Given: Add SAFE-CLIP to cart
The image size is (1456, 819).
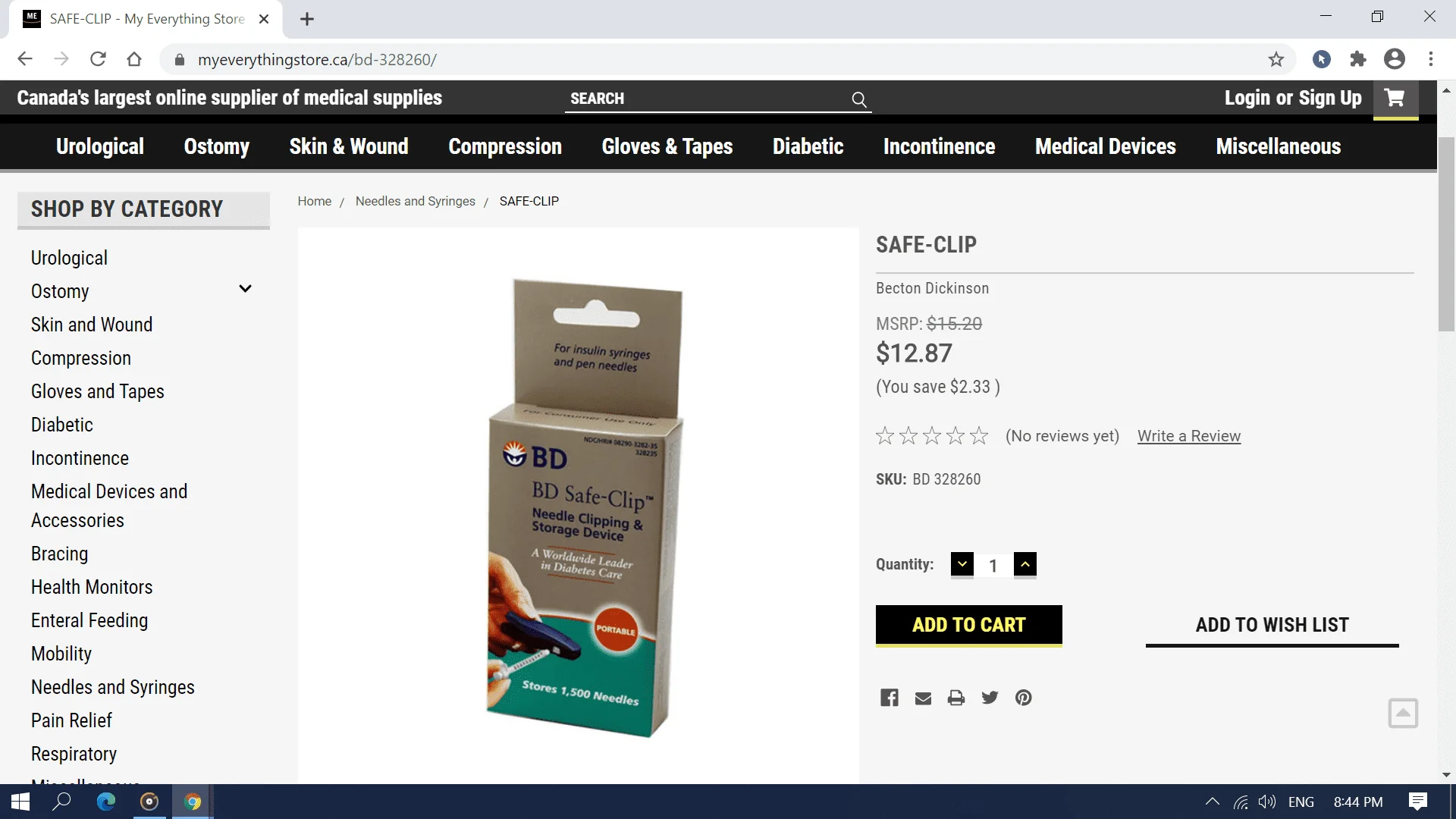Looking at the screenshot, I should 968,625.
